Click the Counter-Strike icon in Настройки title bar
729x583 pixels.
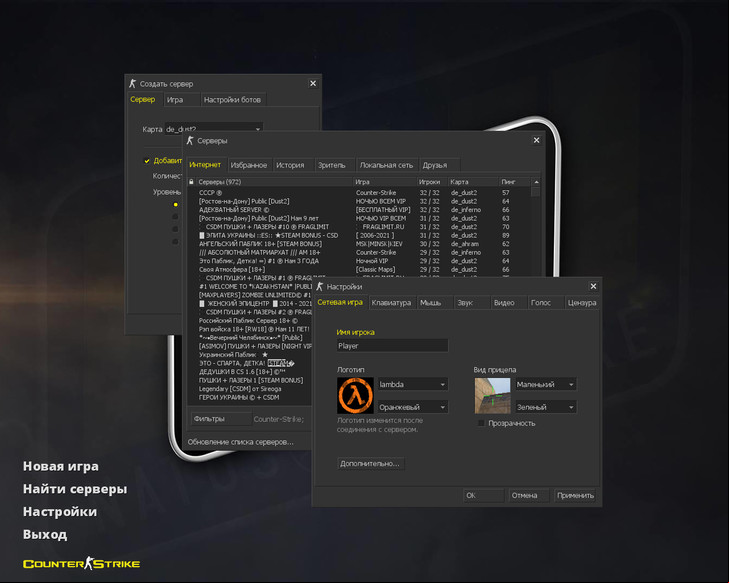tap(319, 286)
